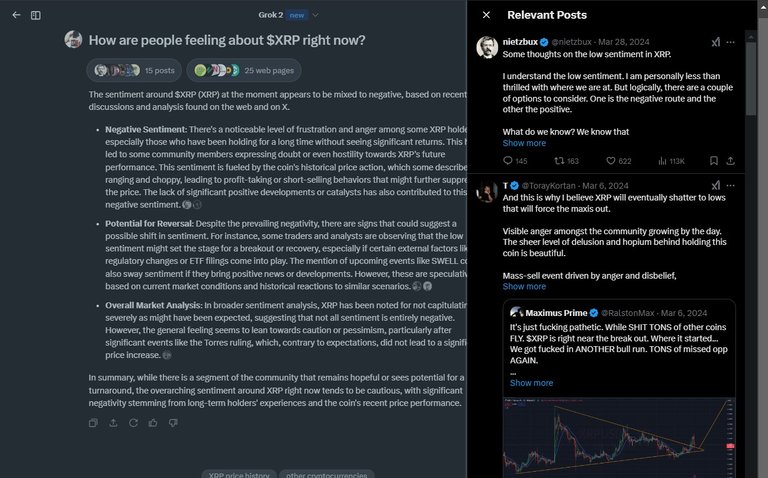This screenshot has height=478, width=768.
Task: Open the 15 posts sources pill
Action: point(134,71)
